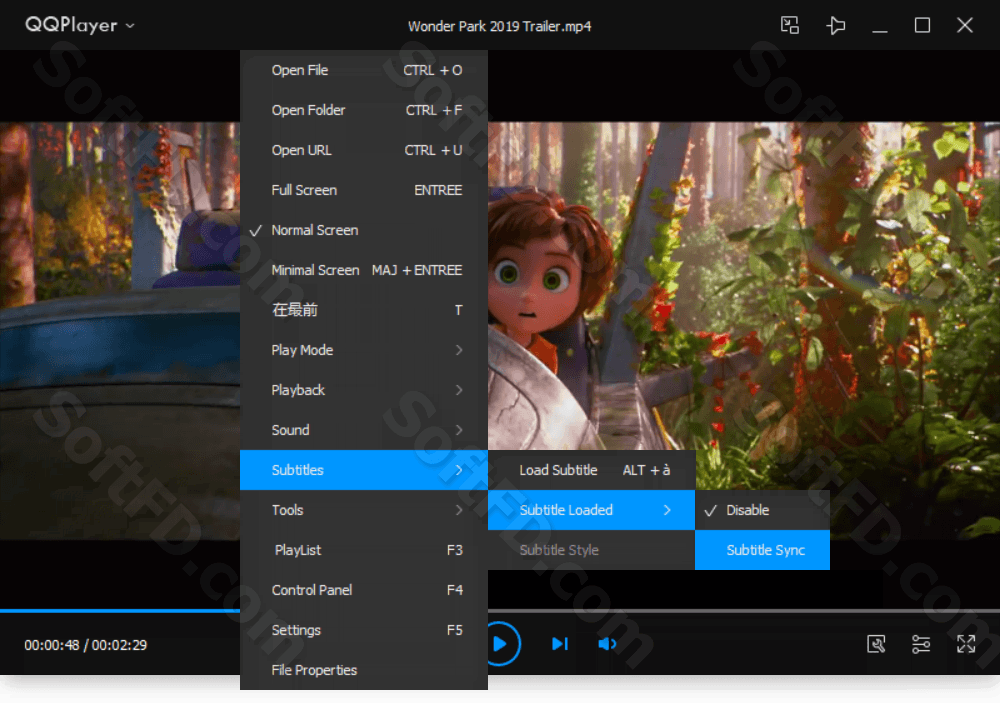Skip to next video with the next button
This screenshot has height=703, width=1000.
click(559, 644)
